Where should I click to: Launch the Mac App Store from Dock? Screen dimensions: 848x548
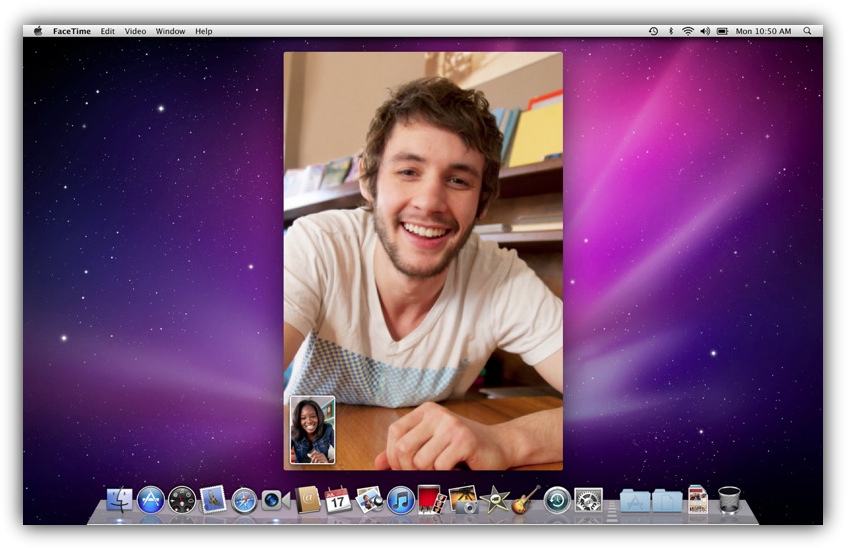point(151,499)
